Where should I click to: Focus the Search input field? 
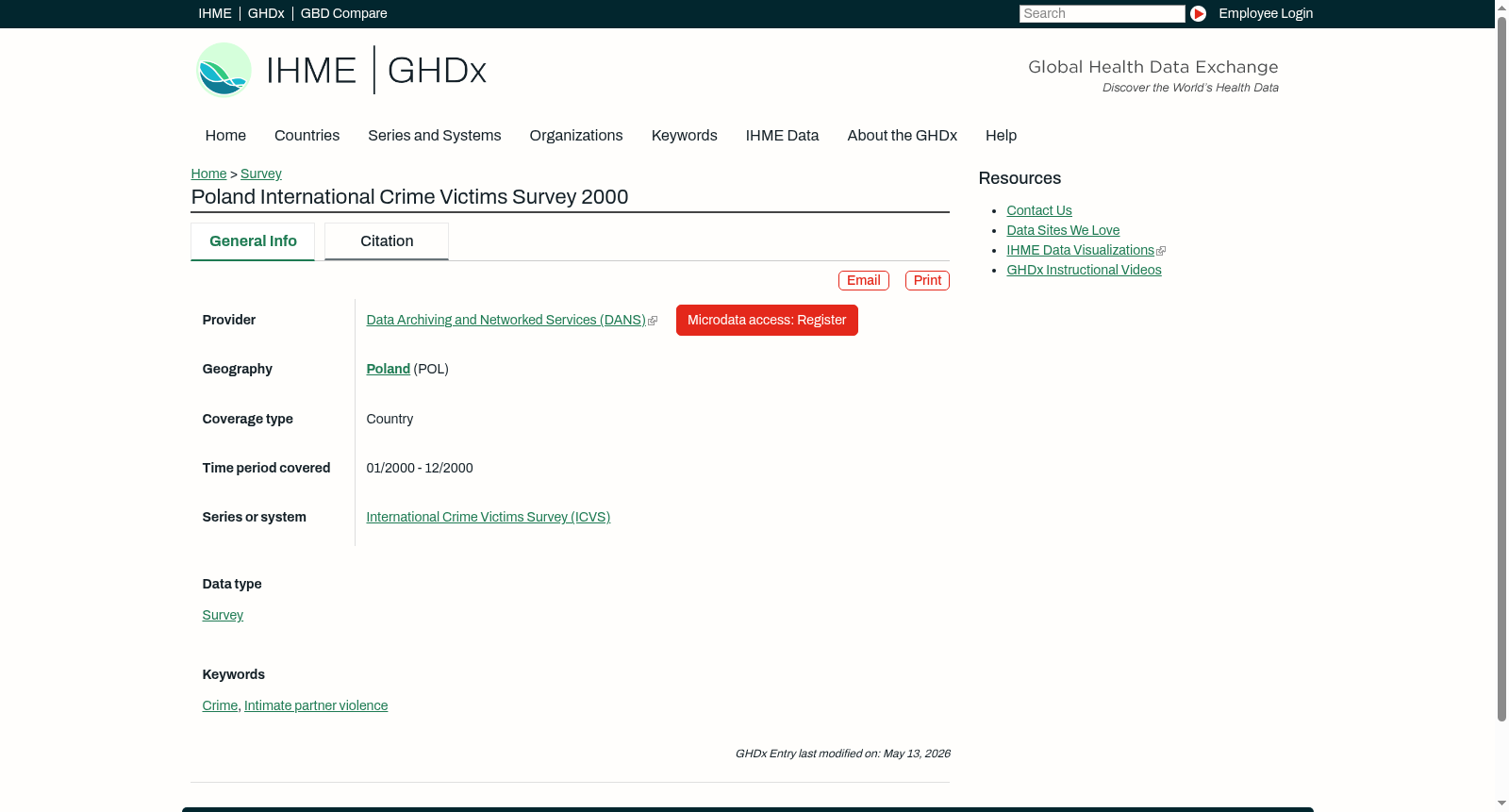point(1102,13)
